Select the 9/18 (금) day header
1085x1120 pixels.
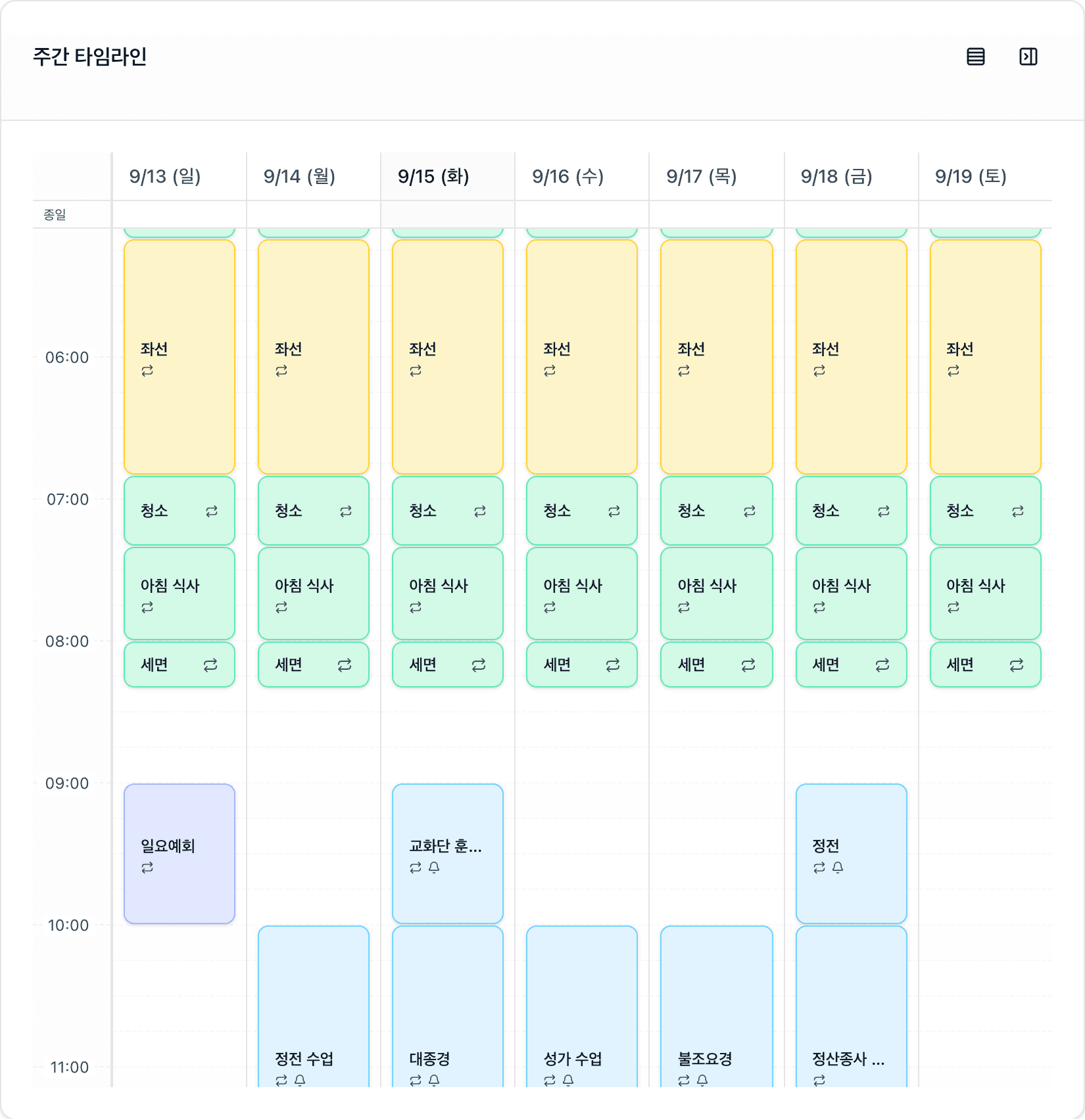click(x=852, y=176)
